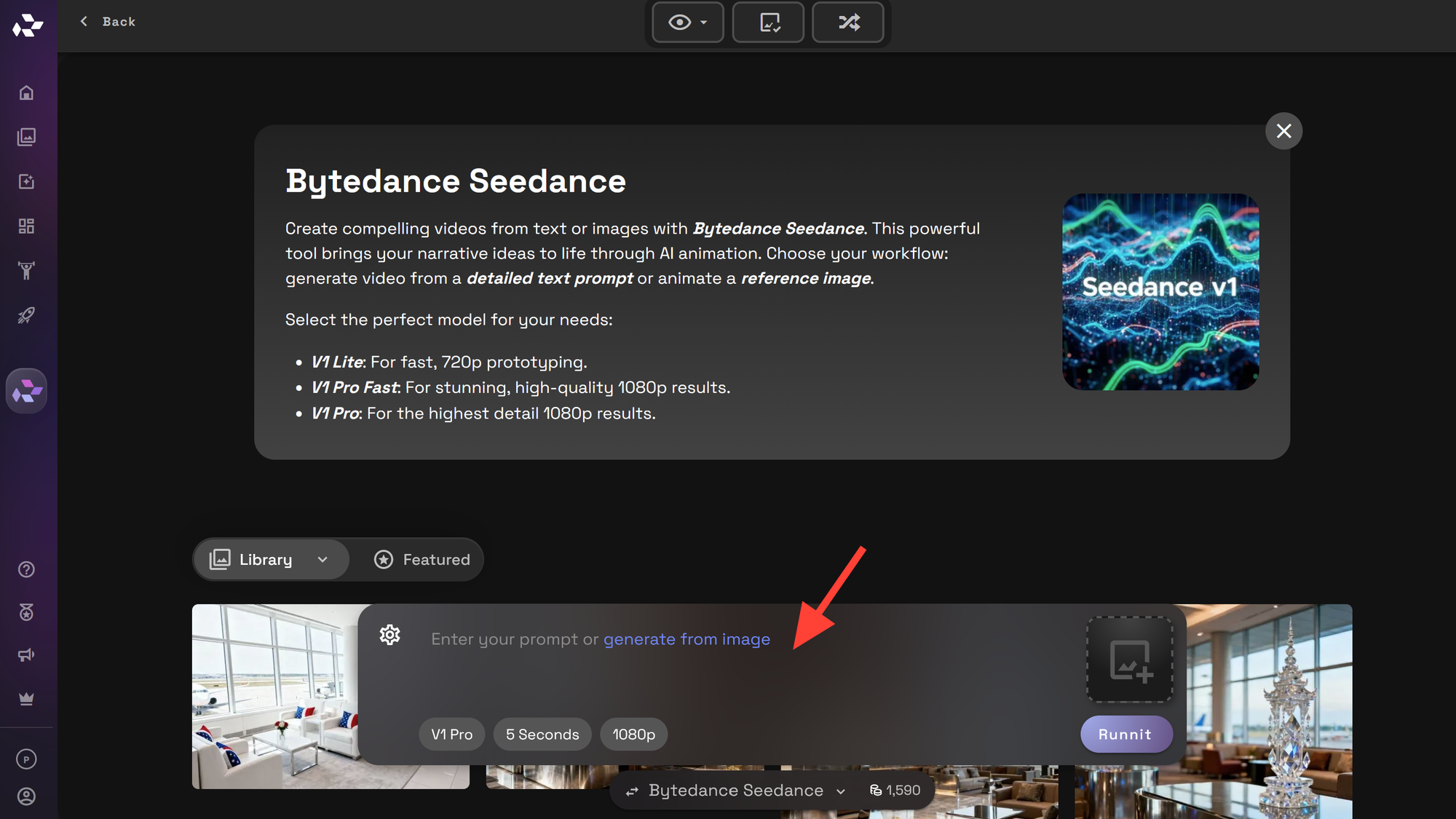This screenshot has width=1456, height=819.
Task: Click the crown upgrade icon
Action: point(26,699)
